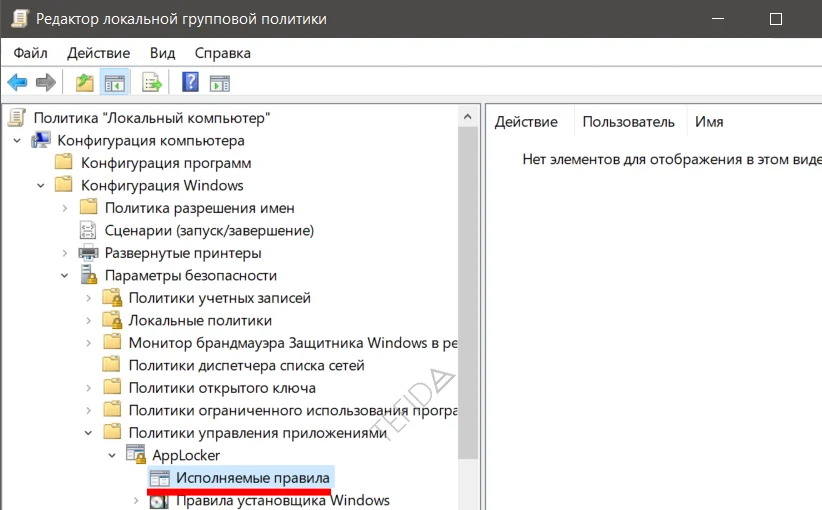Viewport: 822px width, 510px height.
Task: Expand the Политика разрешения имен node
Action: coord(64,208)
